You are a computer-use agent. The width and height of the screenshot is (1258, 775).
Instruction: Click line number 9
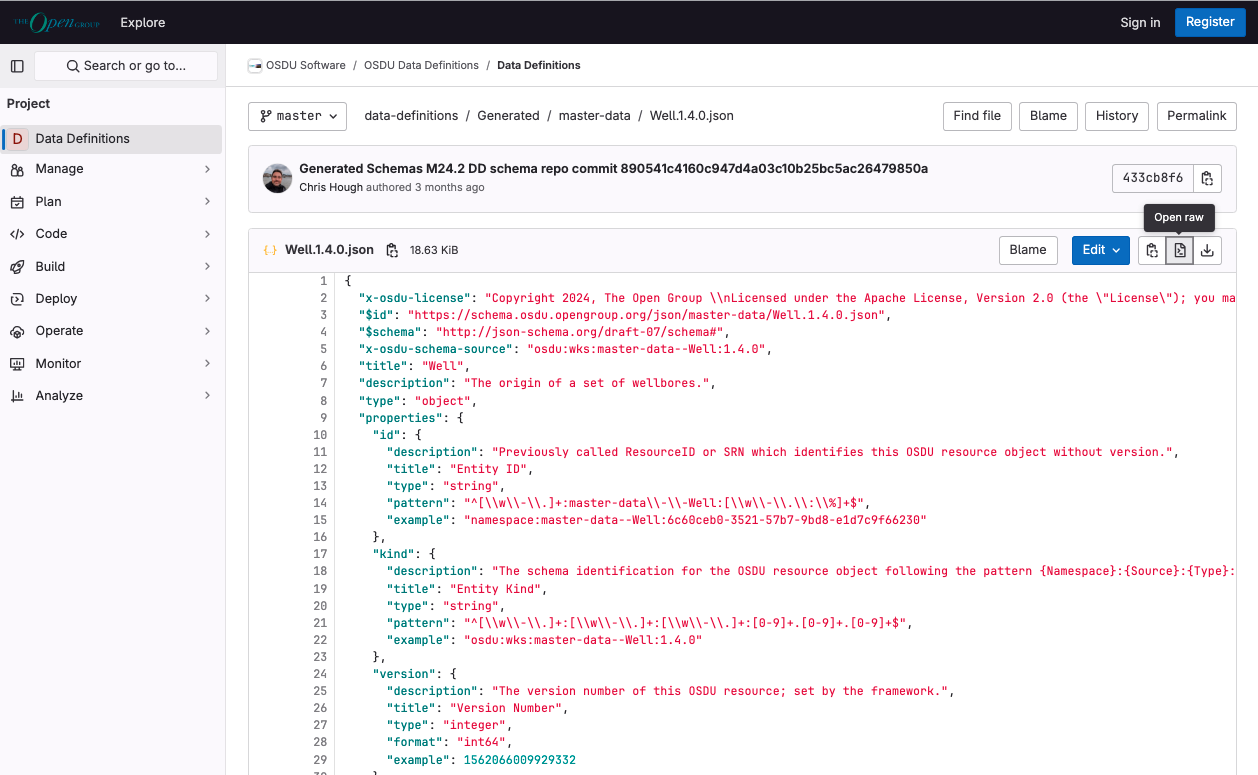323,418
